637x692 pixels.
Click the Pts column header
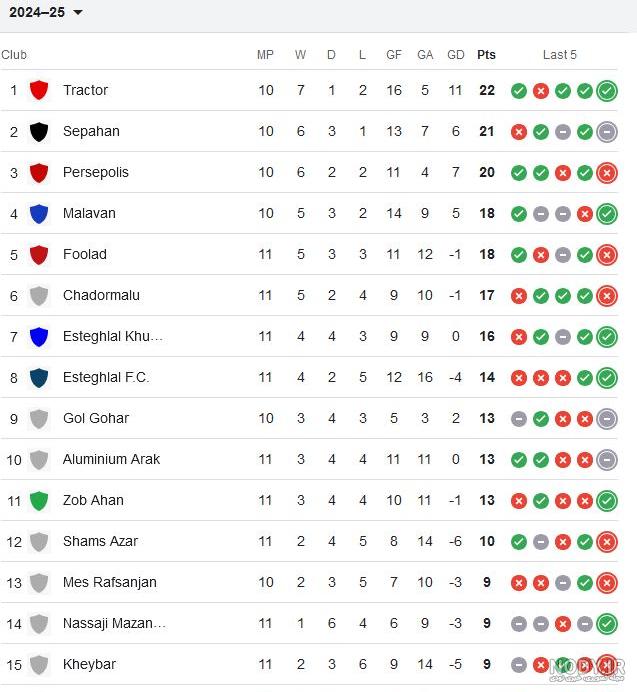(x=486, y=55)
